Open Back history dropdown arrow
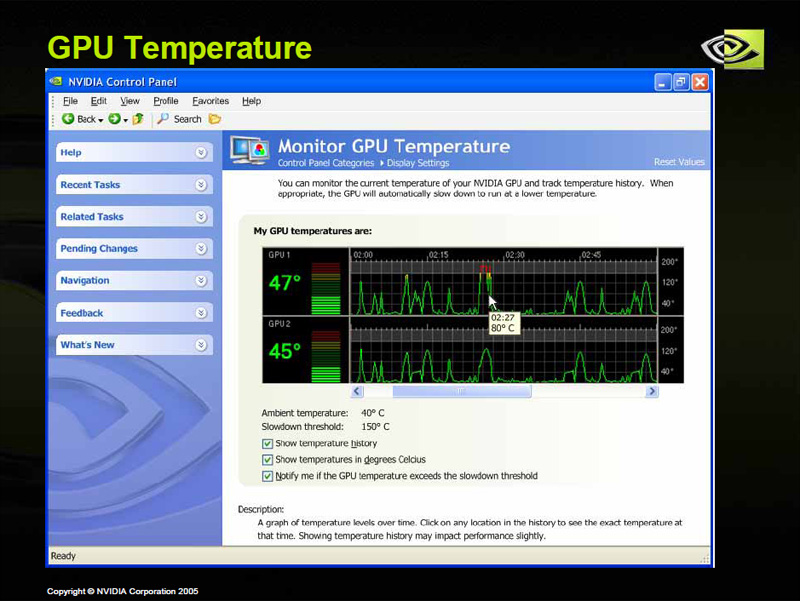The height and width of the screenshot is (601, 800). pyautogui.click(x=101, y=120)
